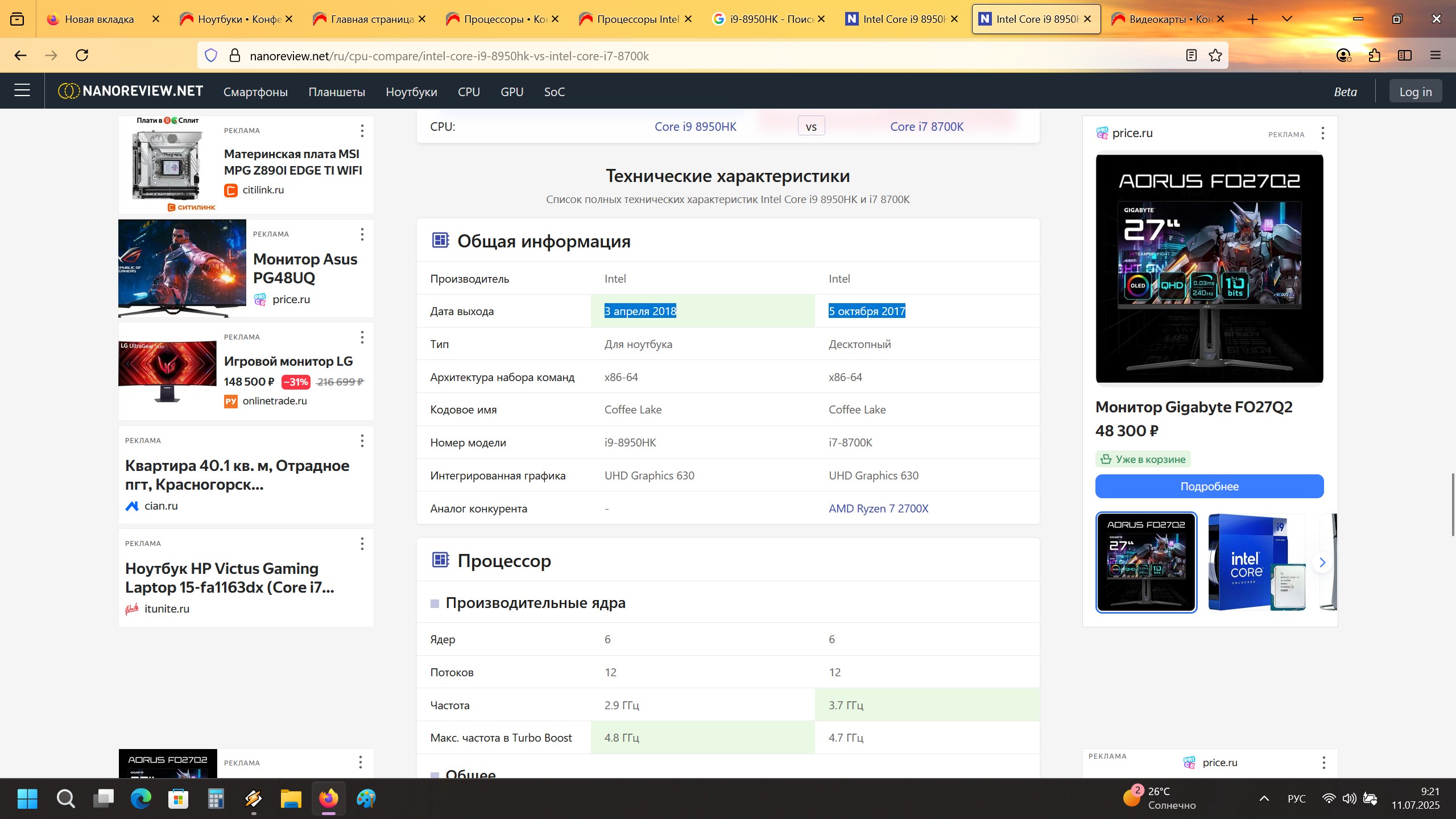Open the nanoreview hamburger menu
This screenshot has height=819, width=1456.
tap(22, 90)
